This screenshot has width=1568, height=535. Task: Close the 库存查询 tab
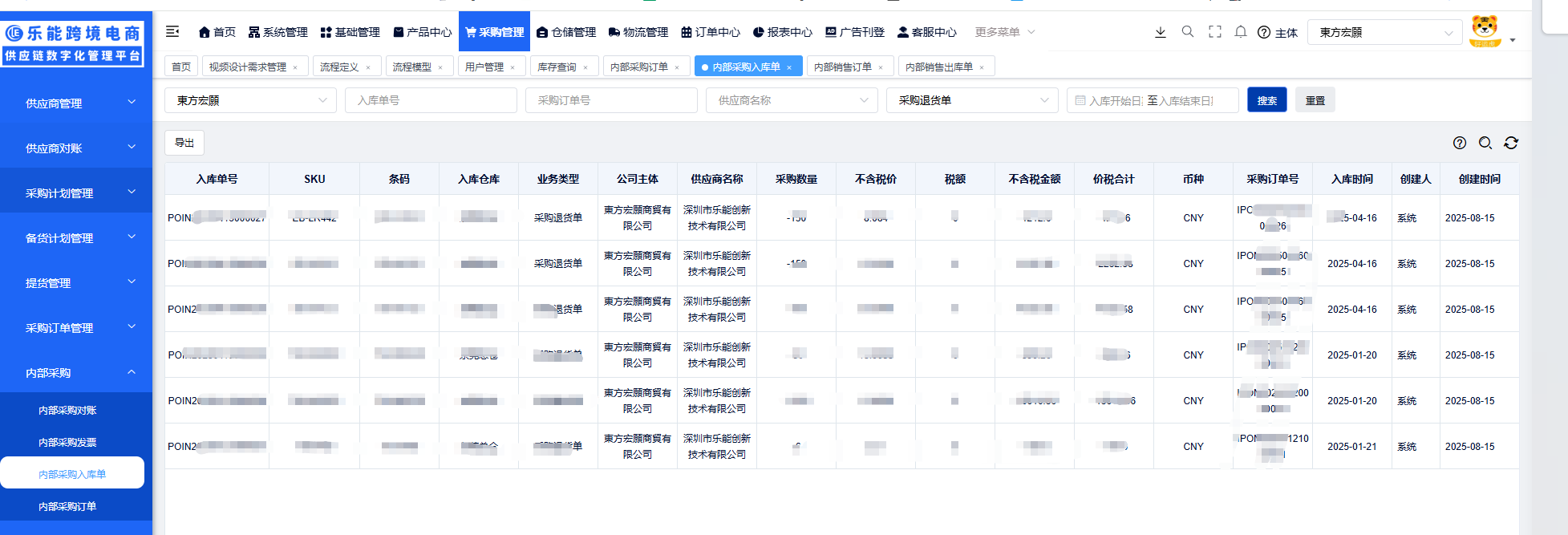point(585,67)
